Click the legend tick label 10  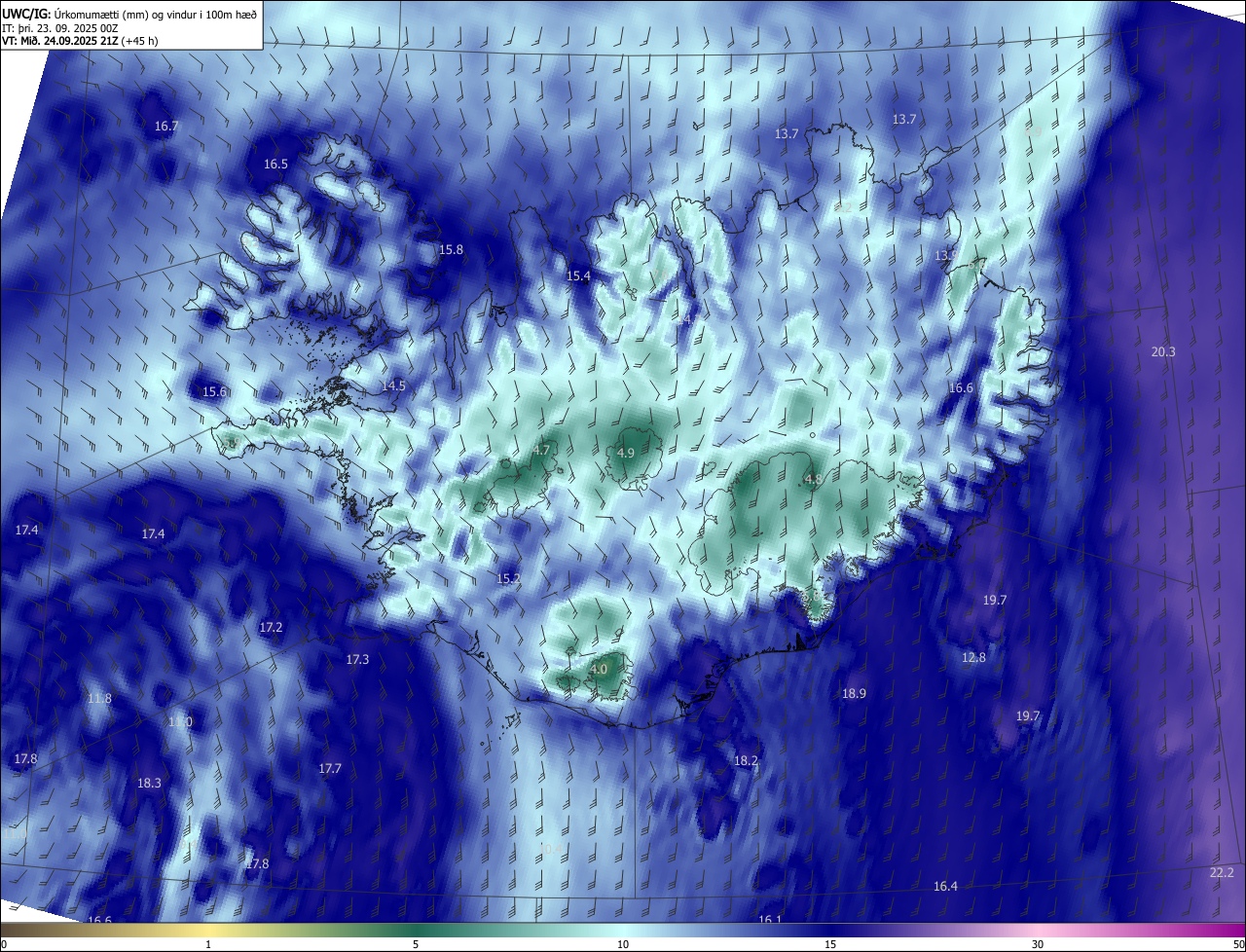tap(623, 944)
